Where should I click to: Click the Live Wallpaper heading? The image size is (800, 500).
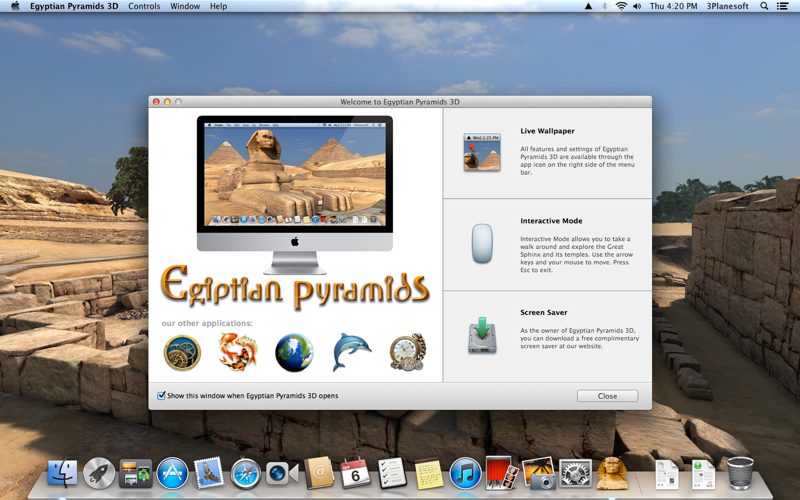[547, 131]
